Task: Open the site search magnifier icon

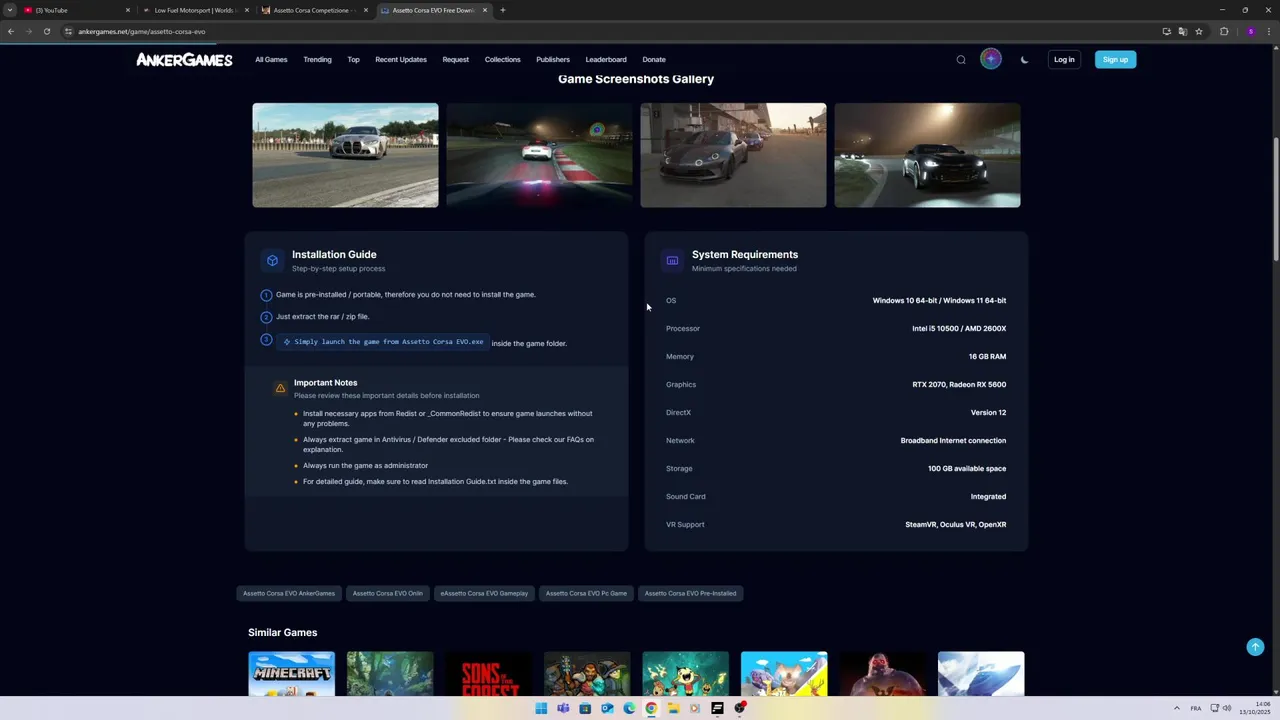Action: [x=961, y=60]
